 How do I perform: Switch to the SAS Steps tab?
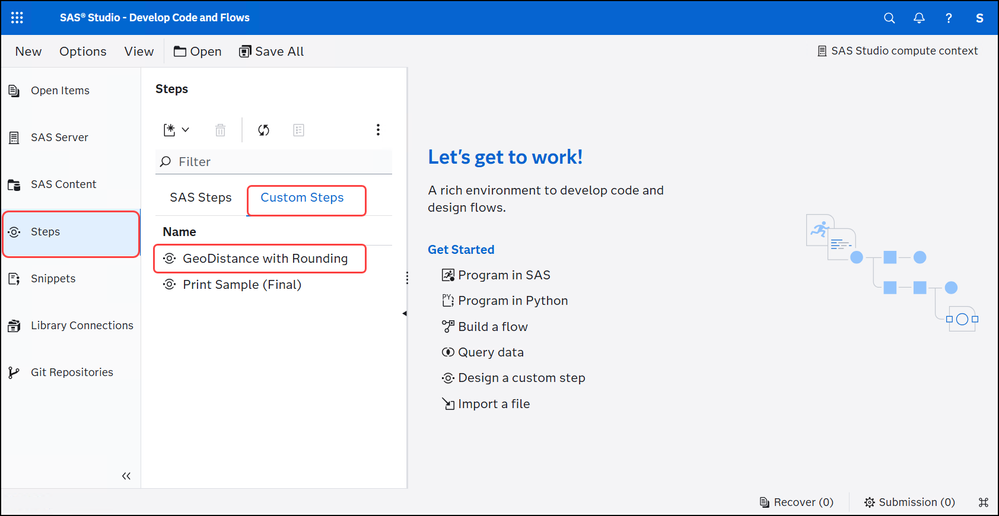[201, 197]
